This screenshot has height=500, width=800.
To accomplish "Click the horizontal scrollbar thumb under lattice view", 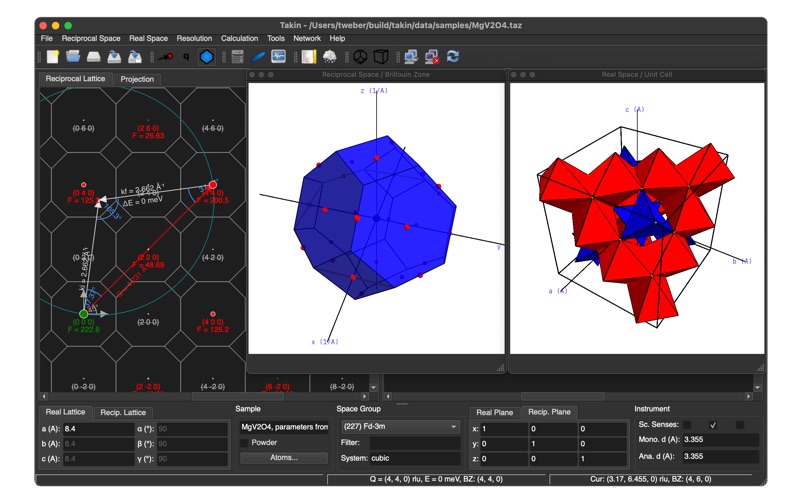I will (x=238, y=396).
